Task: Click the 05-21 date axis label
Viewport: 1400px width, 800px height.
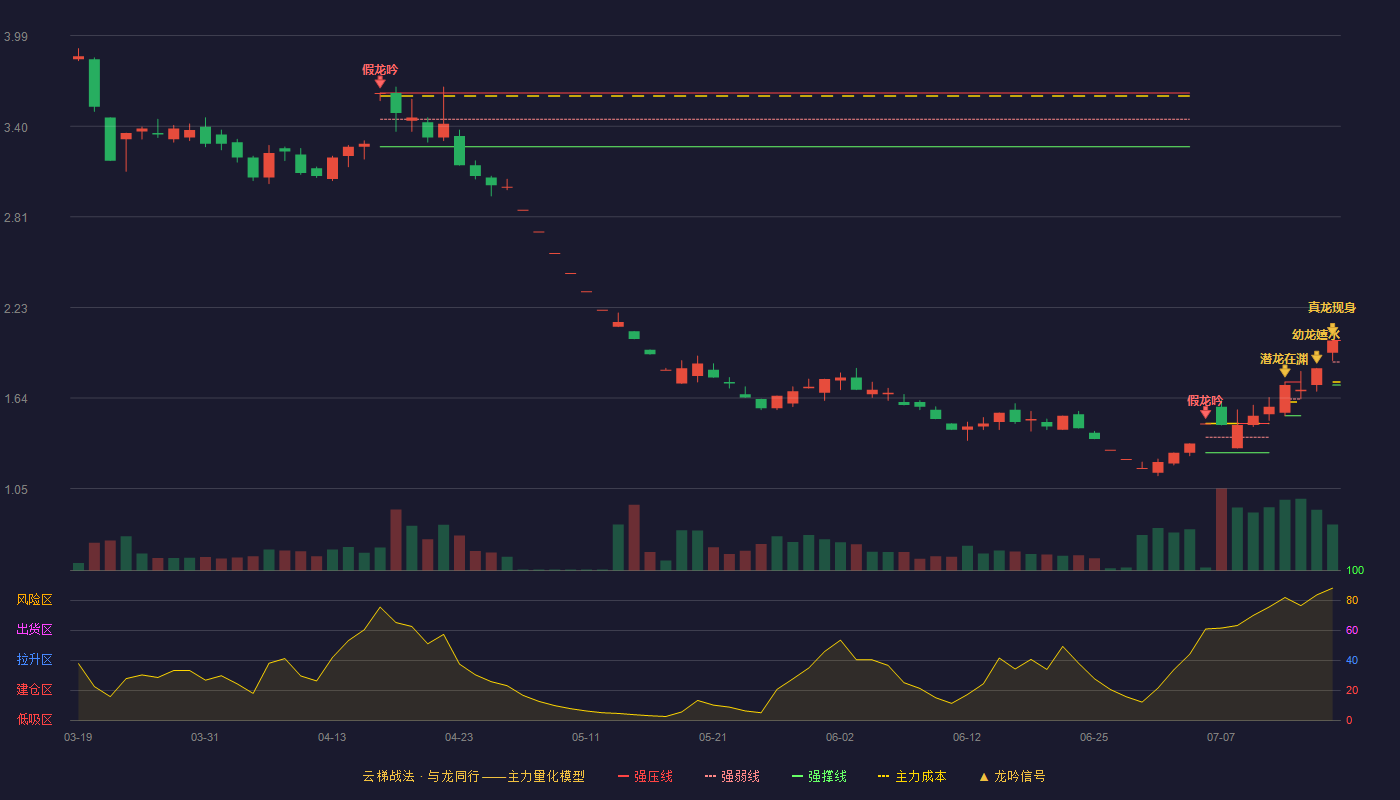Action: click(x=713, y=737)
